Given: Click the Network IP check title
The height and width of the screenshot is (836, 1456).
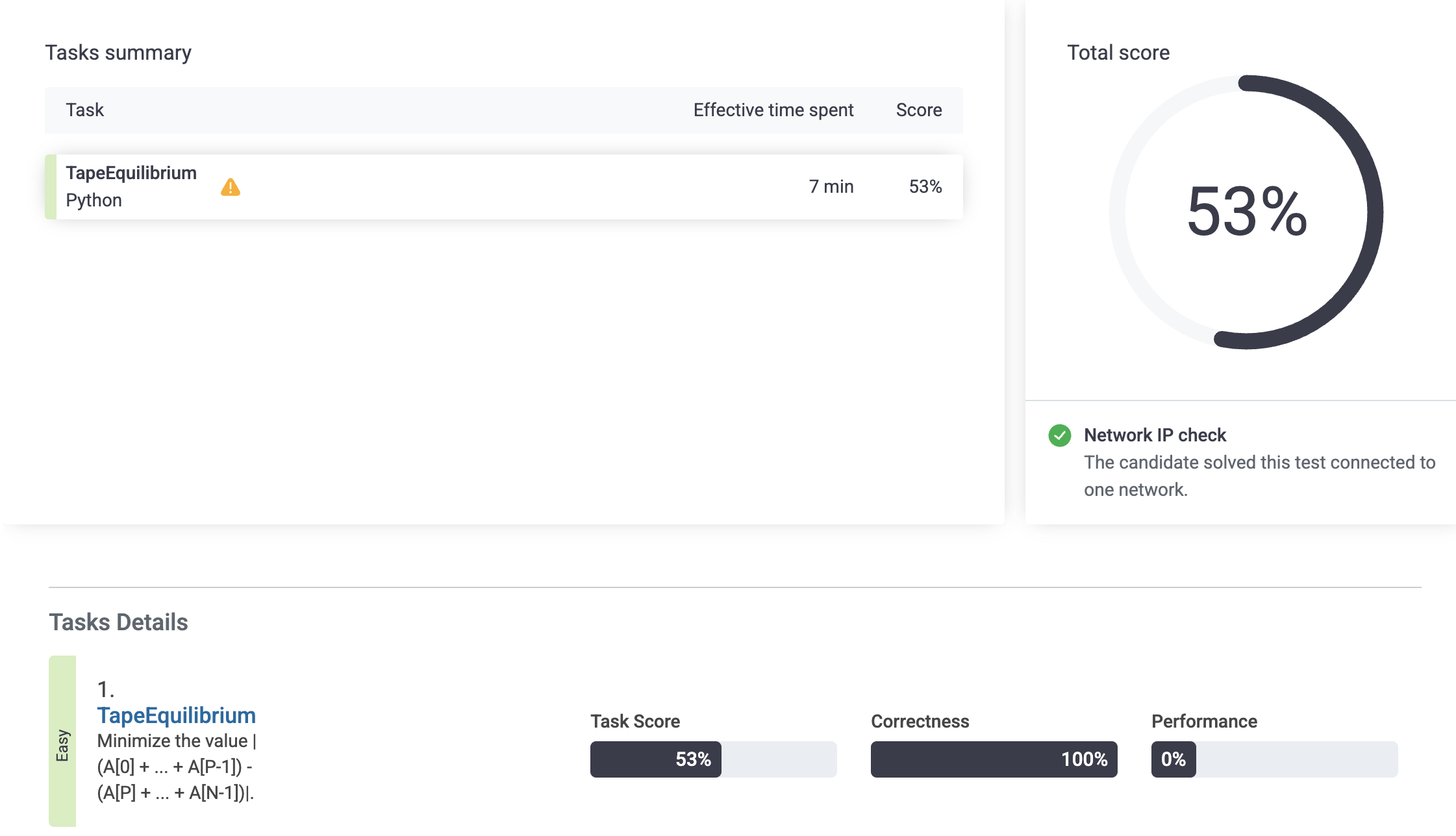Looking at the screenshot, I should (x=1155, y=435).
